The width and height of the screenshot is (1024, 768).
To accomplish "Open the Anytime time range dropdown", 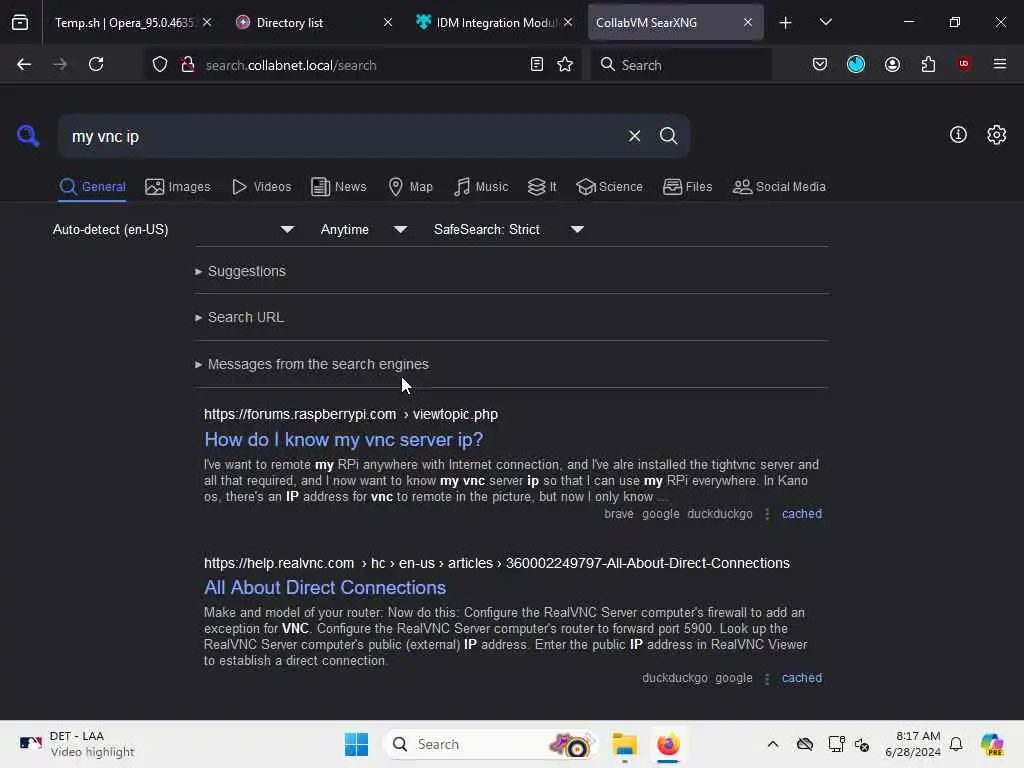I will (364, 229).
